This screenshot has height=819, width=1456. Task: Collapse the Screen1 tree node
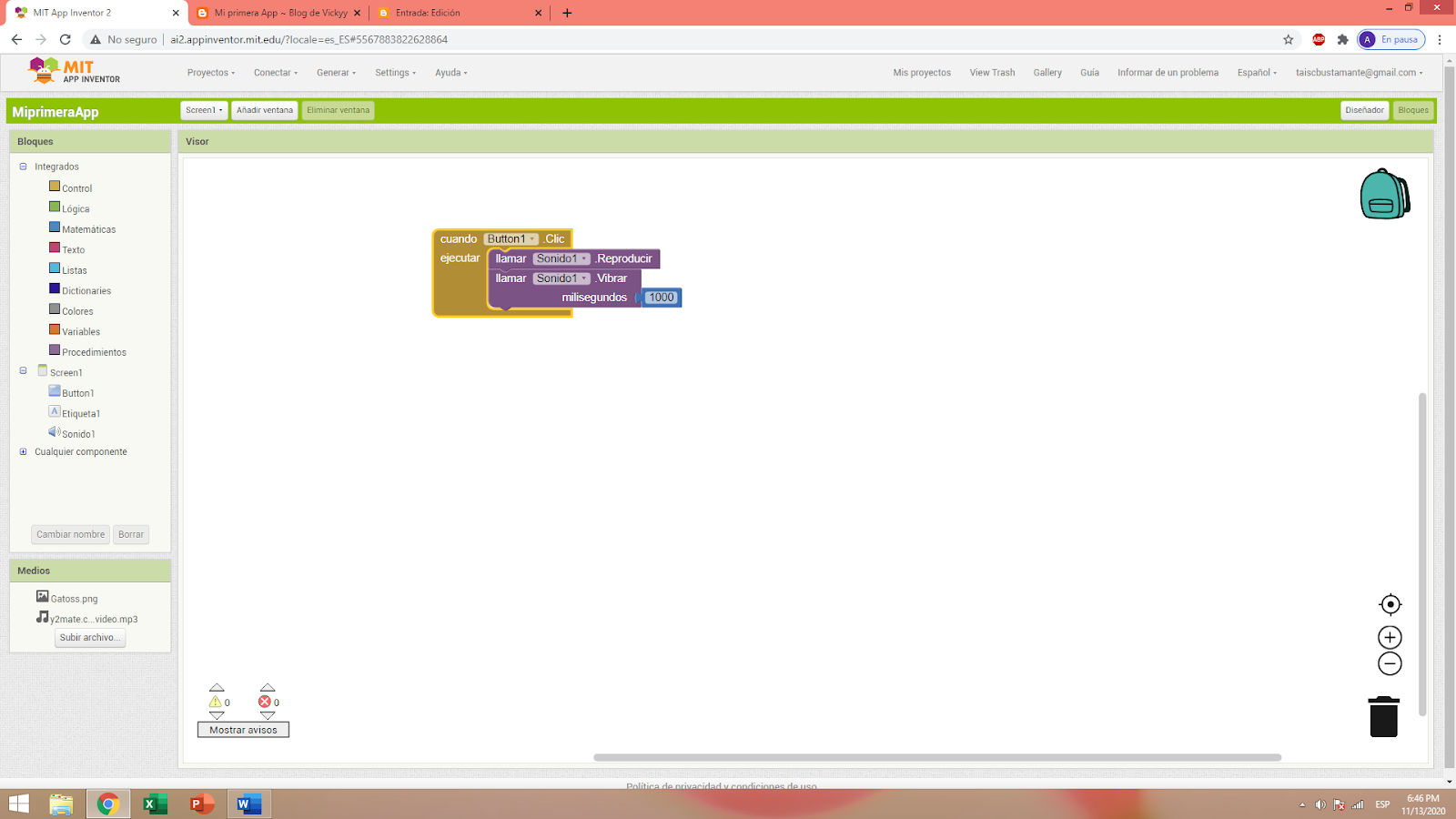24,370
